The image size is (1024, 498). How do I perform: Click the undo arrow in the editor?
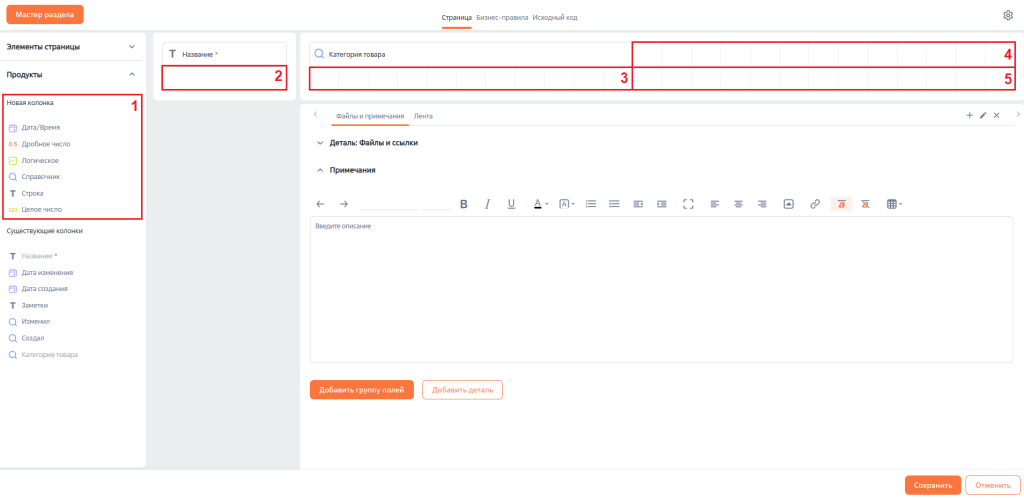pos(320,204)
